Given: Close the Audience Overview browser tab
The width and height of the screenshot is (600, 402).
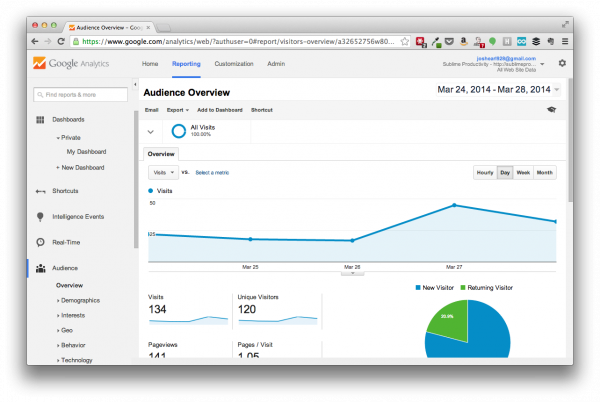Looking at the screenshot, I should click(148, 28).
